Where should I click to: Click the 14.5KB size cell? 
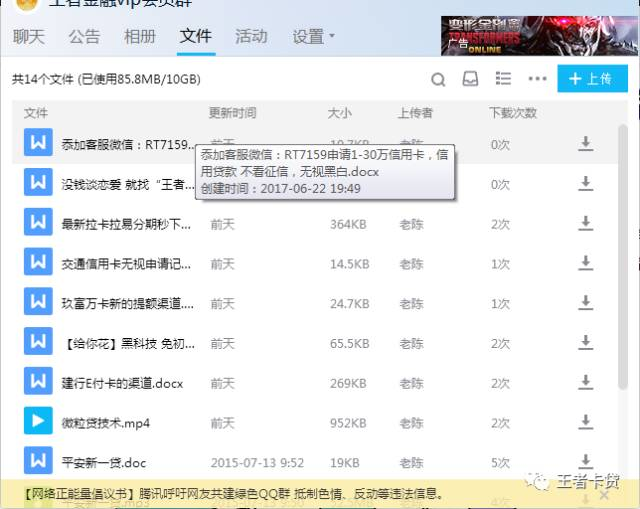coord(350,264)
